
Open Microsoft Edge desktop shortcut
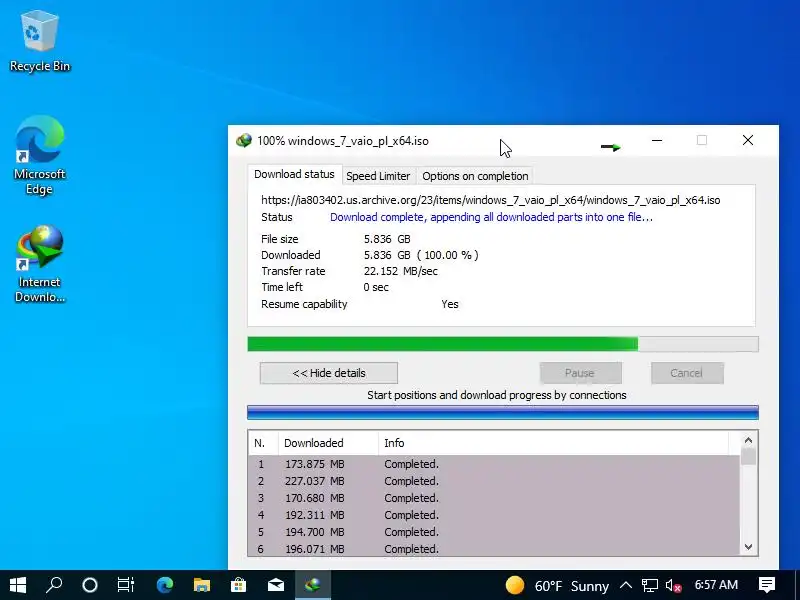[x=40, y=155]
